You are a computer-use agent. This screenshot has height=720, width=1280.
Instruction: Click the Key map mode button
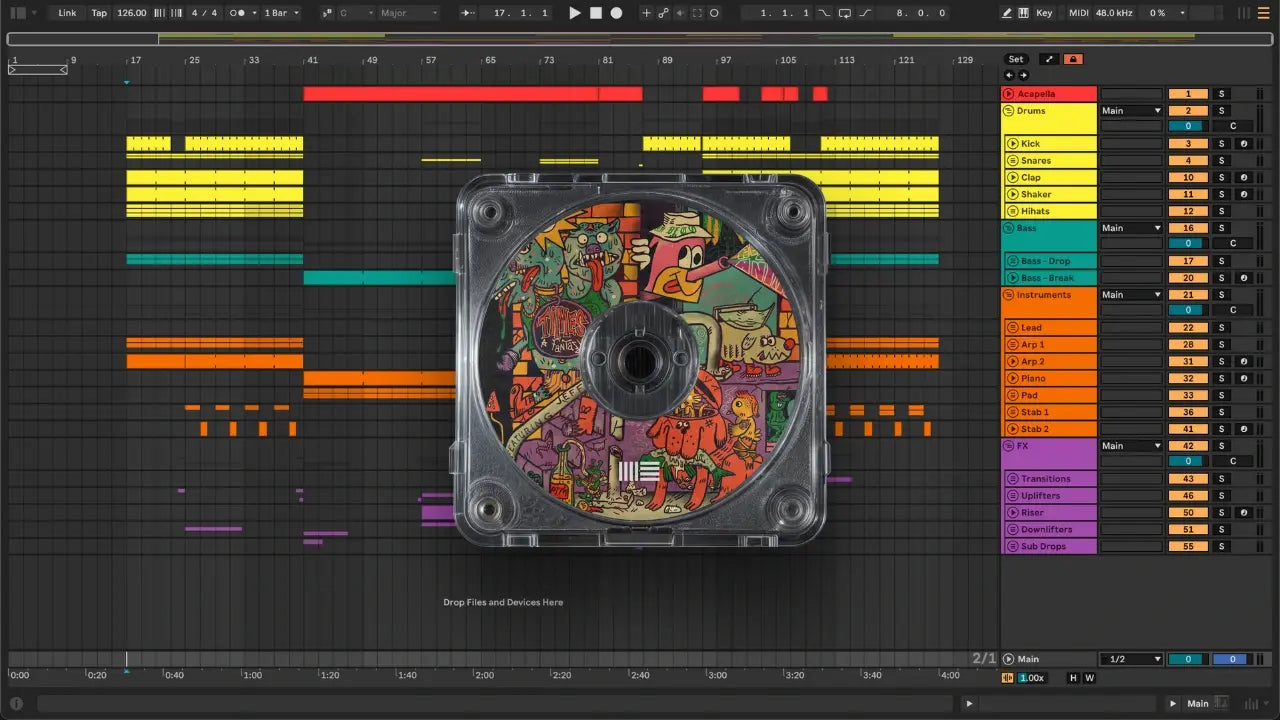point(1044,13)
